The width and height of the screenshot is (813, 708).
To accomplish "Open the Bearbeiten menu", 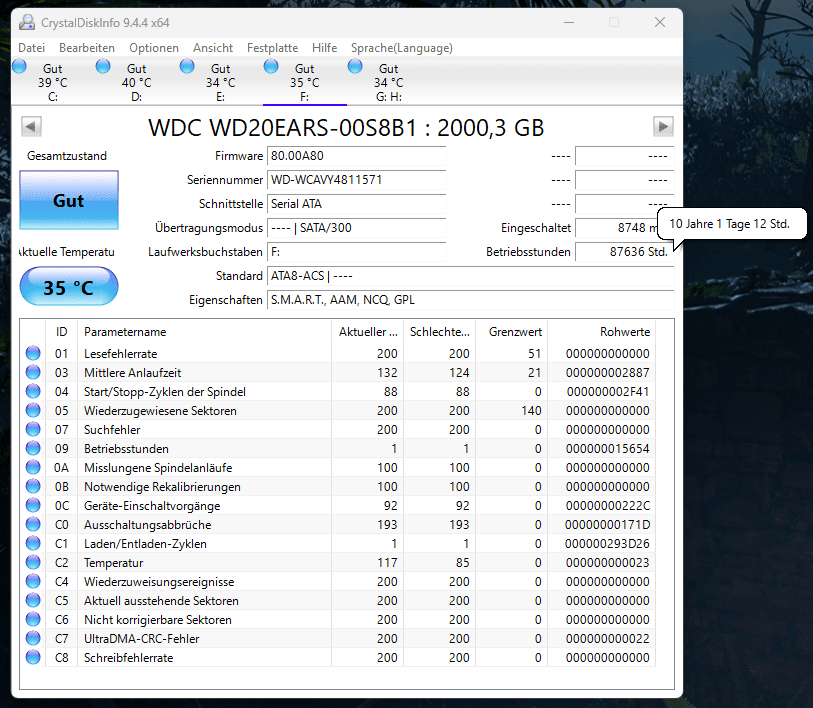I will pyautogui.click(x=87, y=48).
